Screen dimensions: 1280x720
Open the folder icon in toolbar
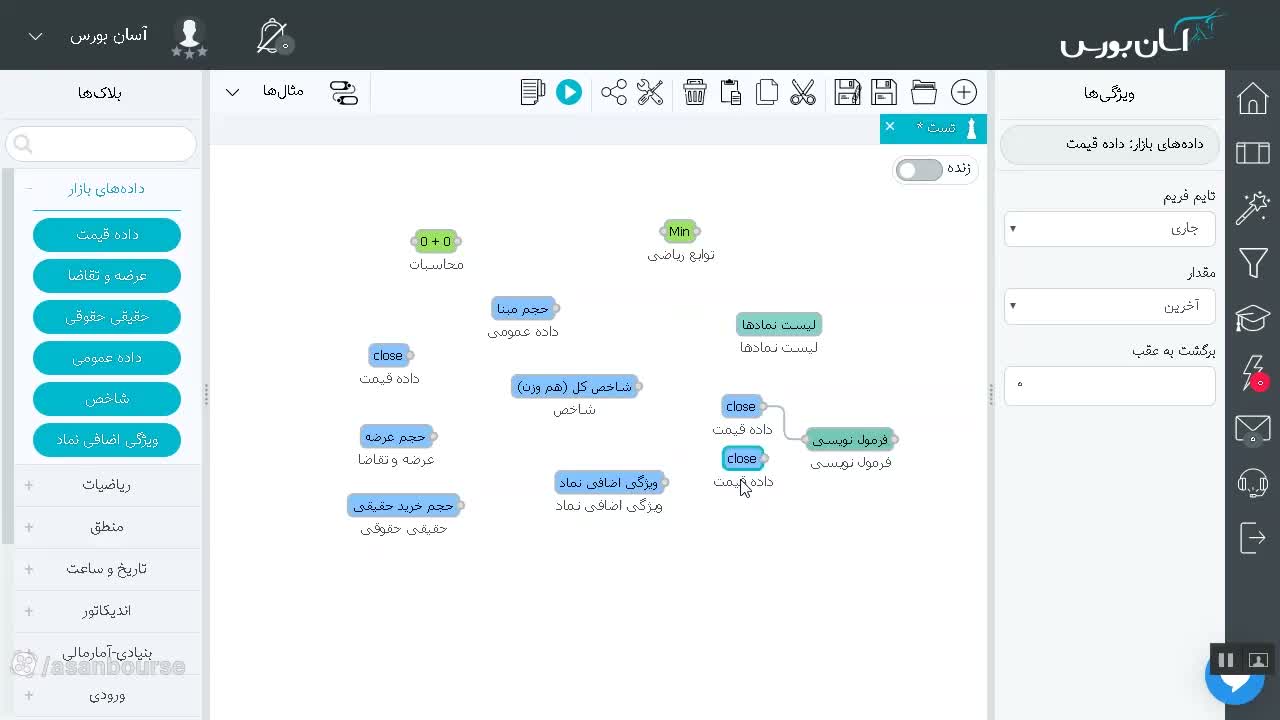(x=924, y=92)
